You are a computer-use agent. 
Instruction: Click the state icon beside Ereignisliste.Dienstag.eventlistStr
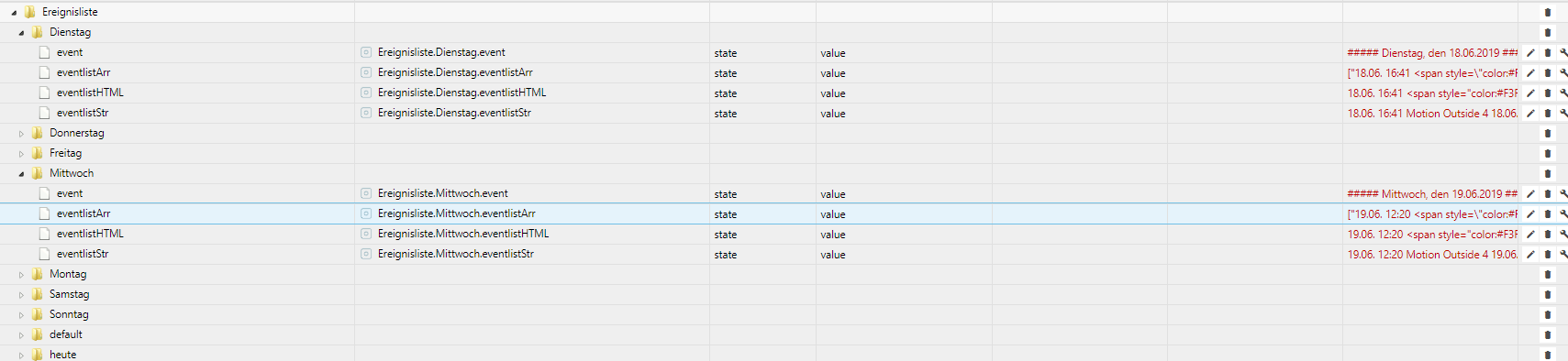tap(366, 114)
